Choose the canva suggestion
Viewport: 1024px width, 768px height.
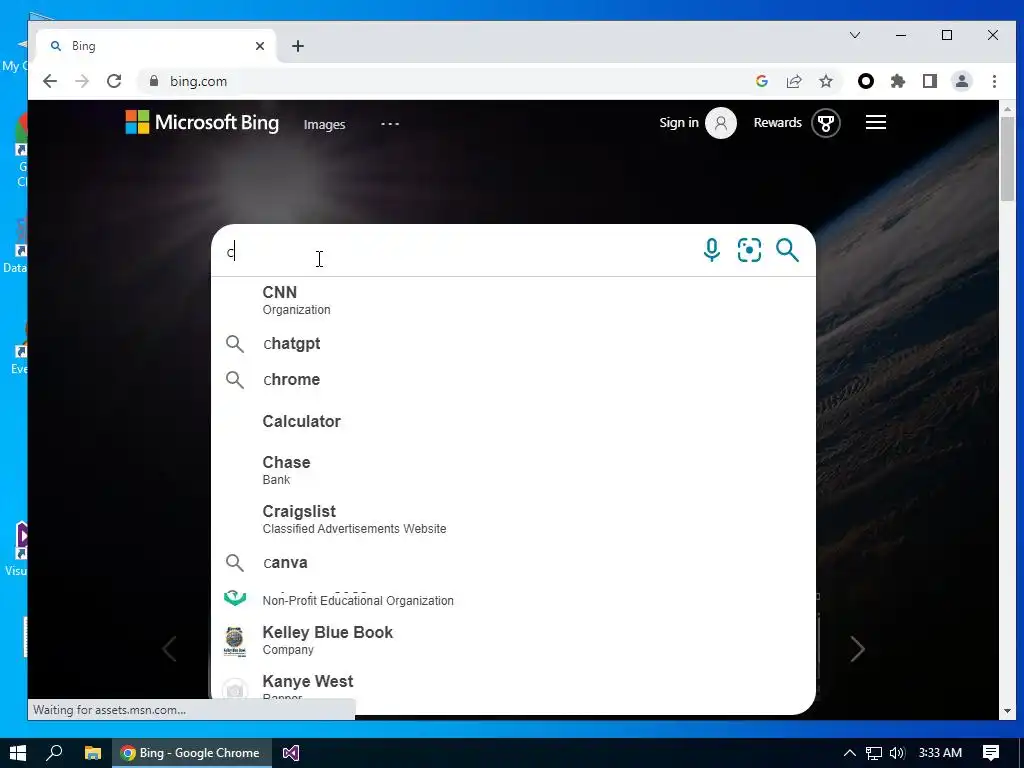click(x=513, y=562)
